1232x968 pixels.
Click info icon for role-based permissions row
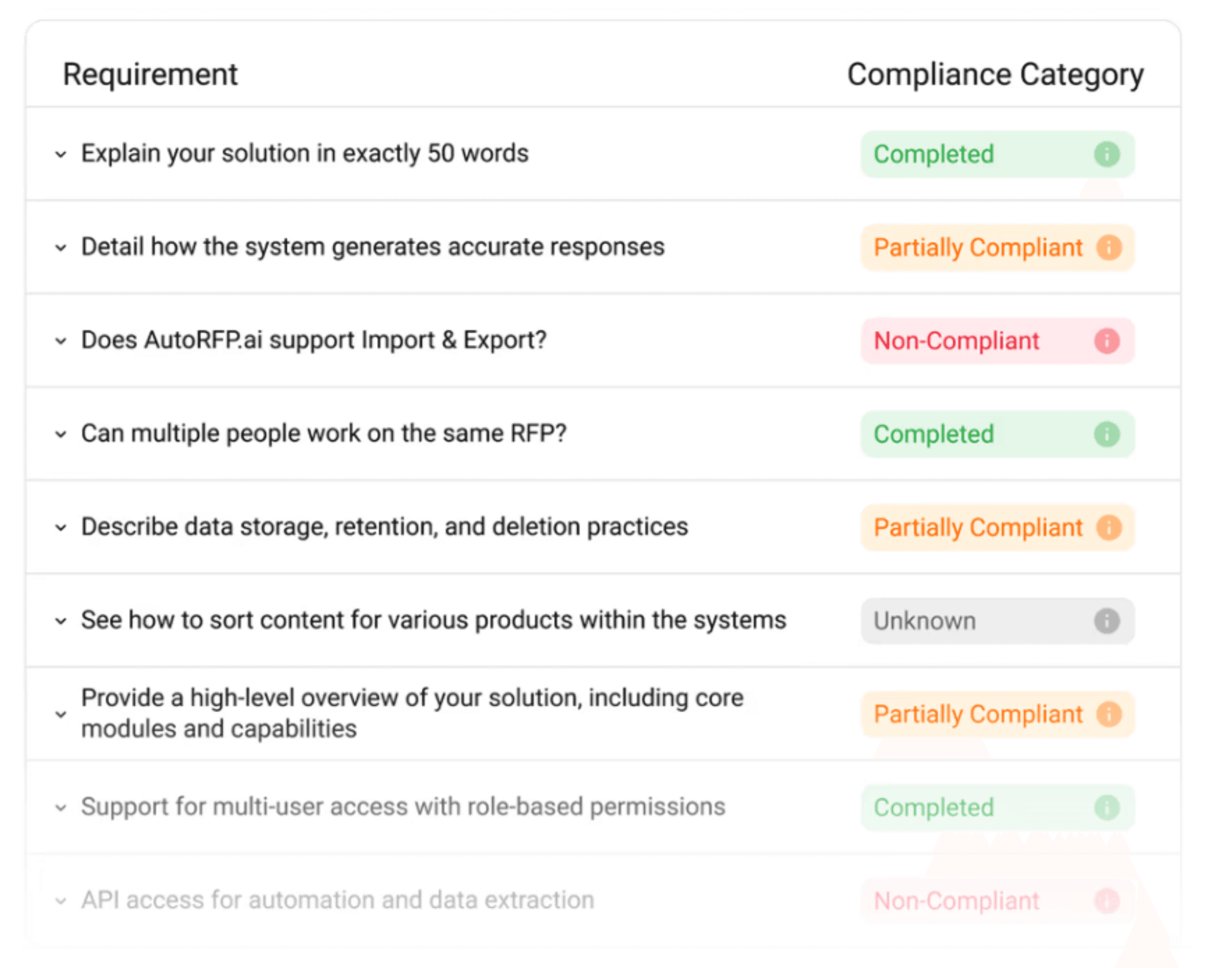(x=1106, y=808)
